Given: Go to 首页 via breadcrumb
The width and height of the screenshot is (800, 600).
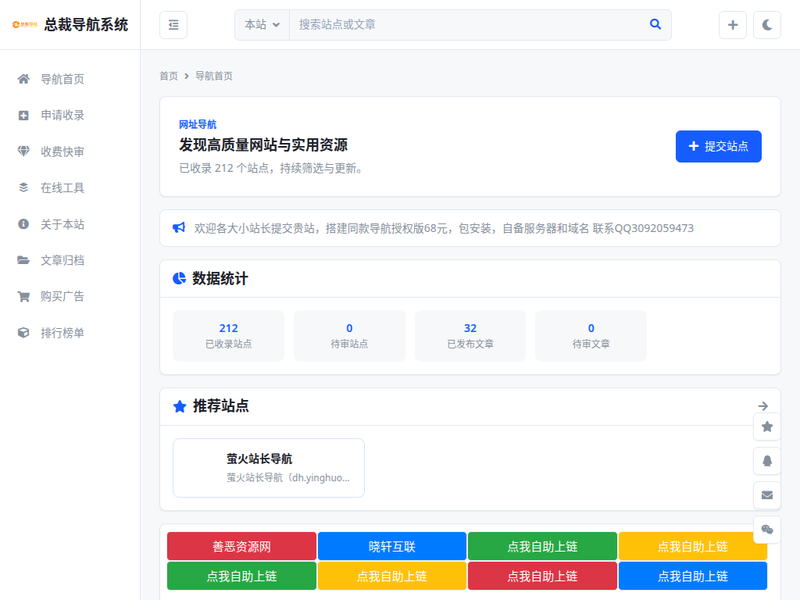Looking at the screenshot, I should coord(168,76).
